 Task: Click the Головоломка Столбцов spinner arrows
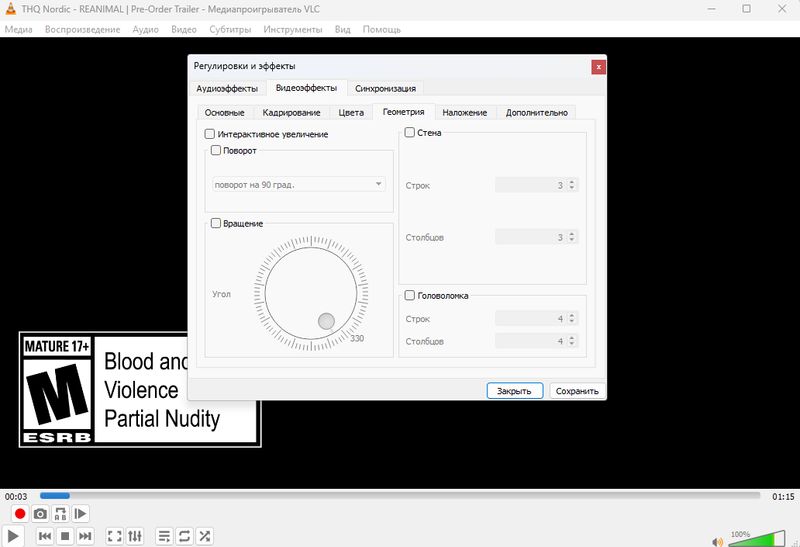click(x=572, y=341)
